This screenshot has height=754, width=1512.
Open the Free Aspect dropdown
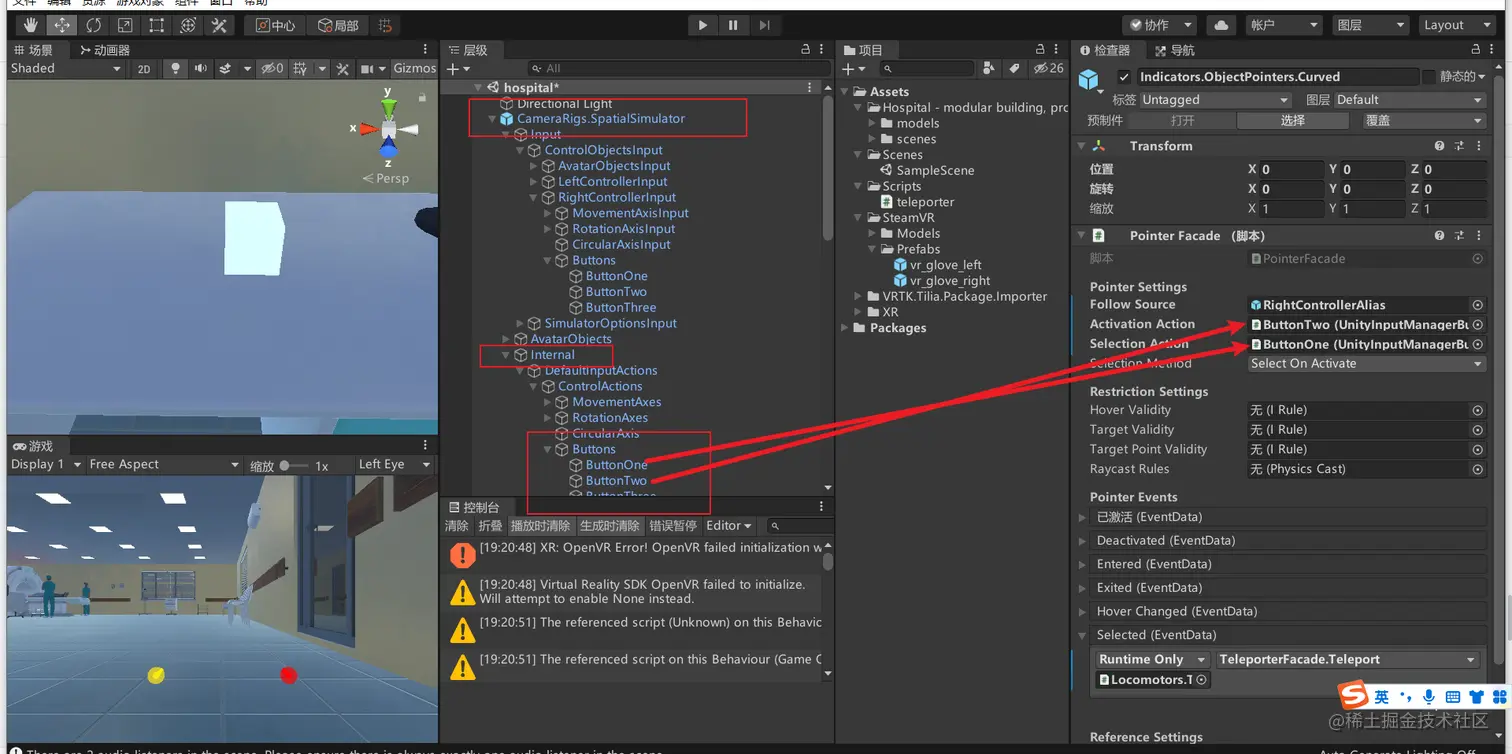[164, 465]
